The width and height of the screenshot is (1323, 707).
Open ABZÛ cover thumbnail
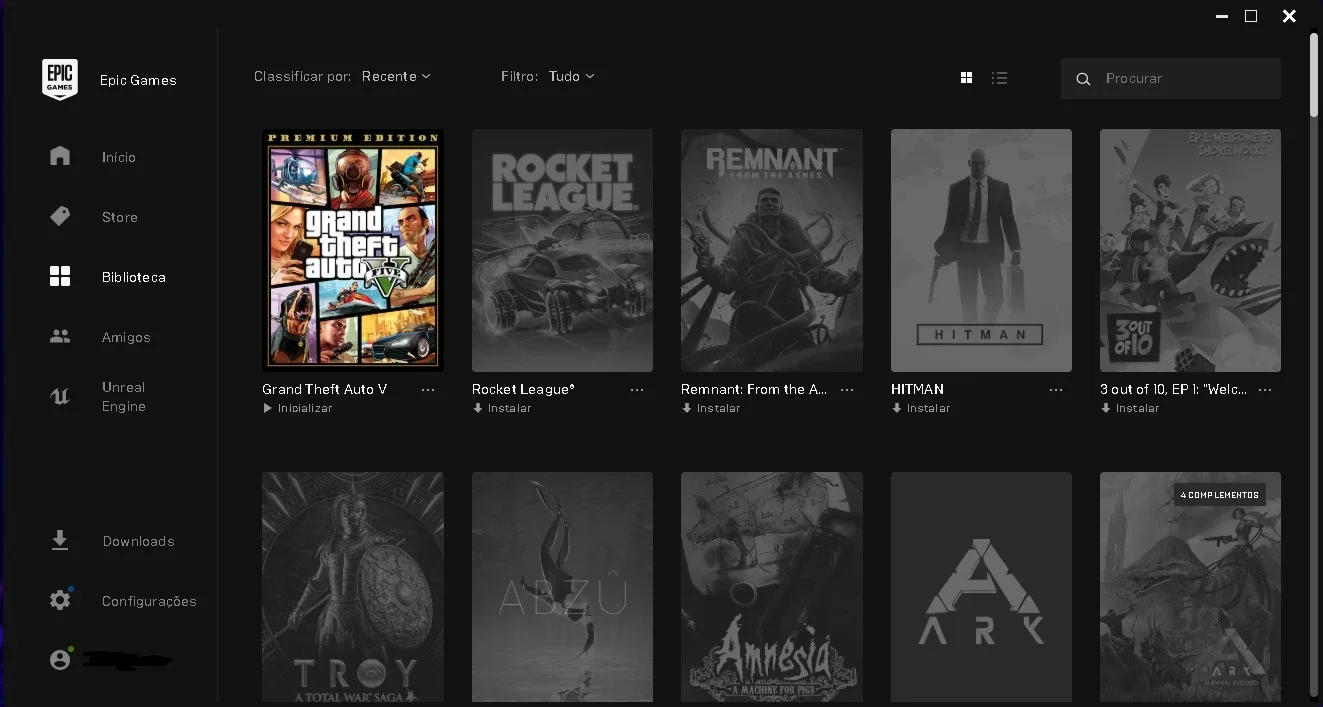[562, 587]
